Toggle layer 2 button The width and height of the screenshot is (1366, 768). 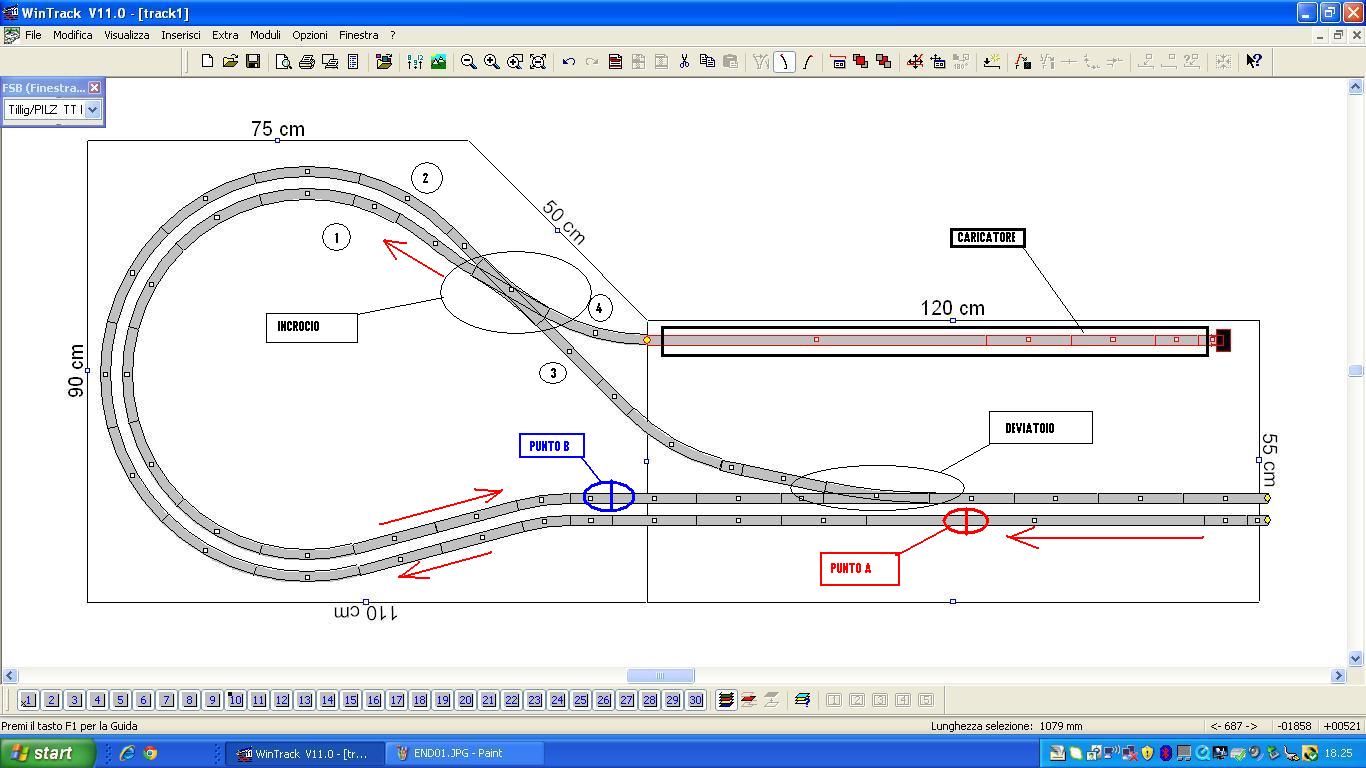51,700
